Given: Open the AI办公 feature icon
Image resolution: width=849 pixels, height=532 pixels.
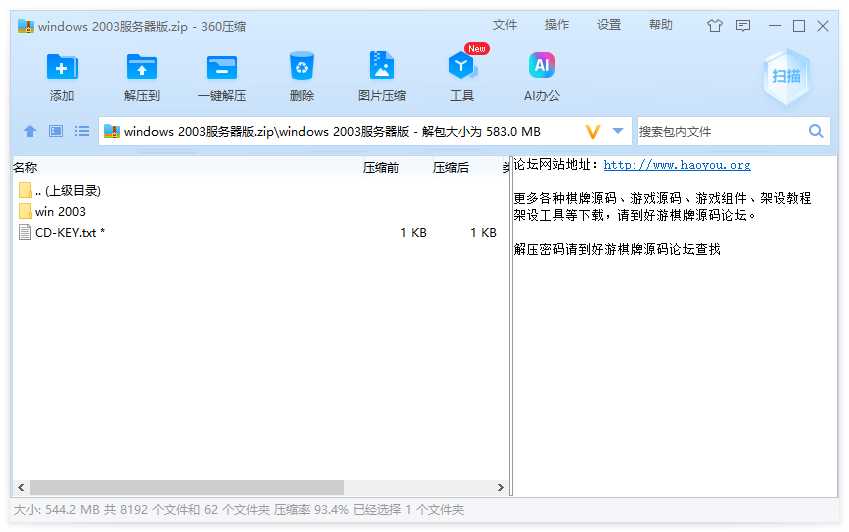Looking at the screenshot, I should pos(542,65).
